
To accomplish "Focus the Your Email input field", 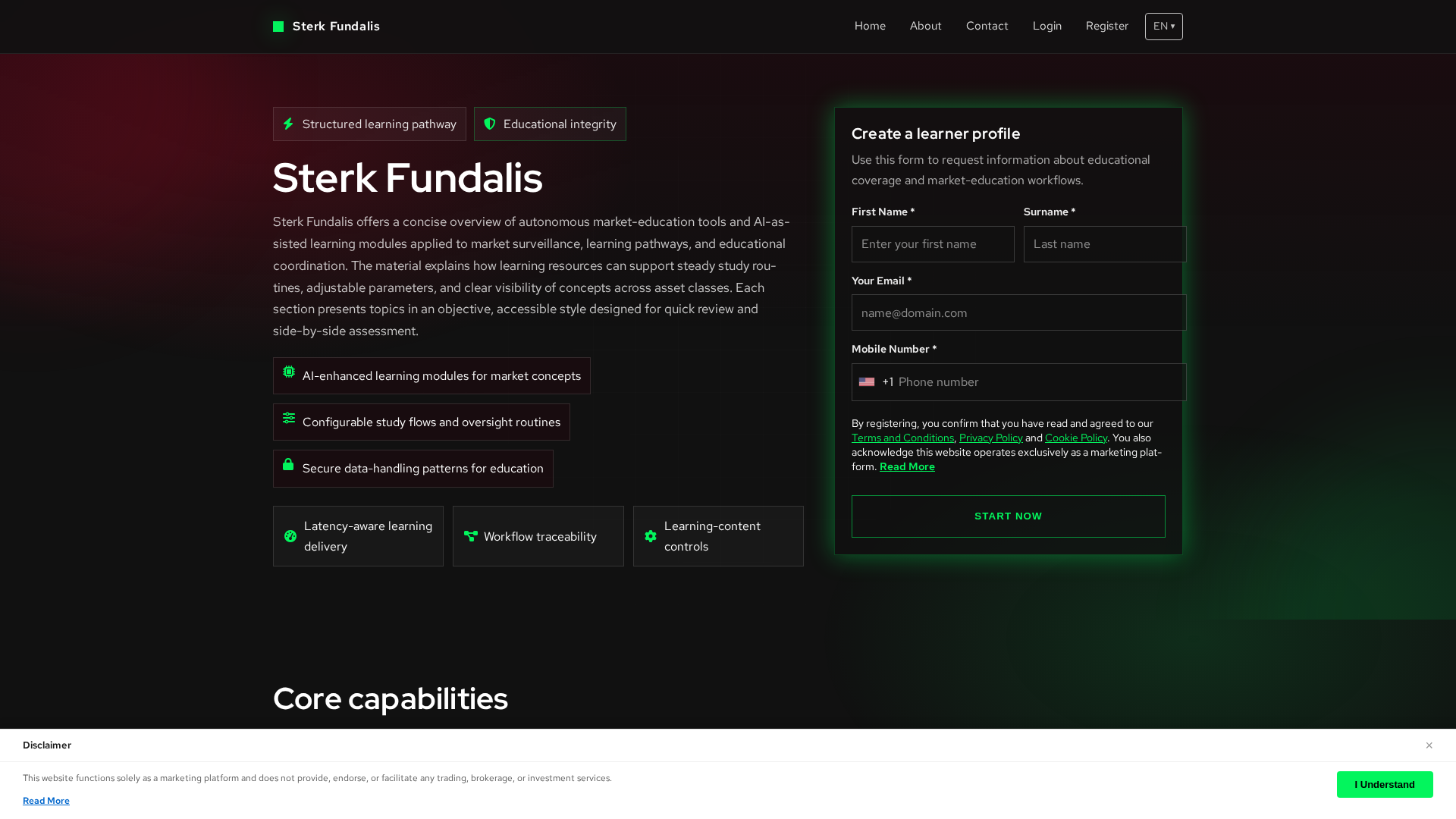I will click(1019, 312).
